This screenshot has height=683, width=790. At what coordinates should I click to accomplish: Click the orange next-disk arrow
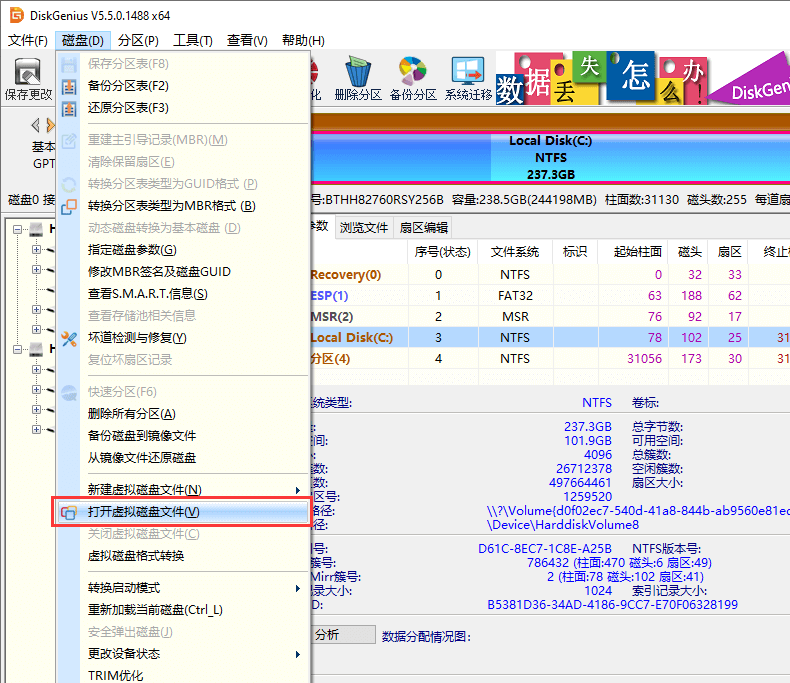tap(50, 124)
